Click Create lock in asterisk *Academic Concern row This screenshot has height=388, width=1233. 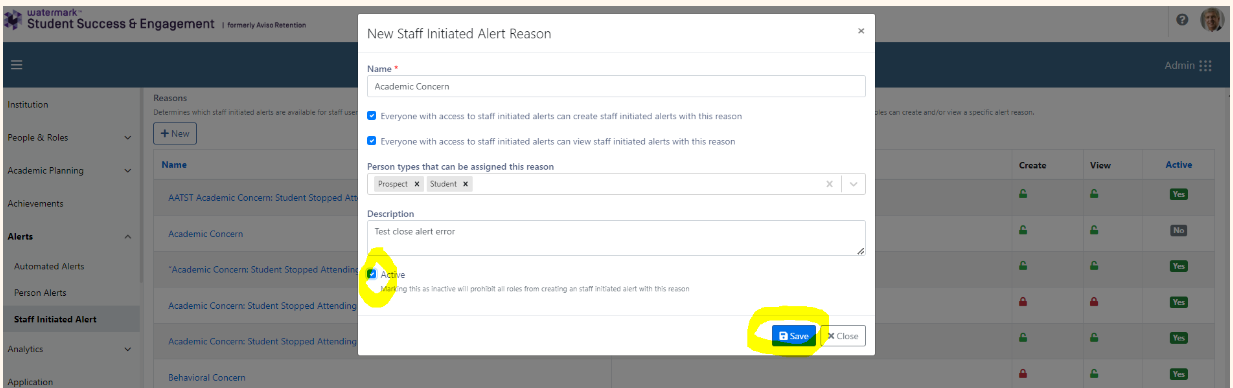coord(1023,266)
